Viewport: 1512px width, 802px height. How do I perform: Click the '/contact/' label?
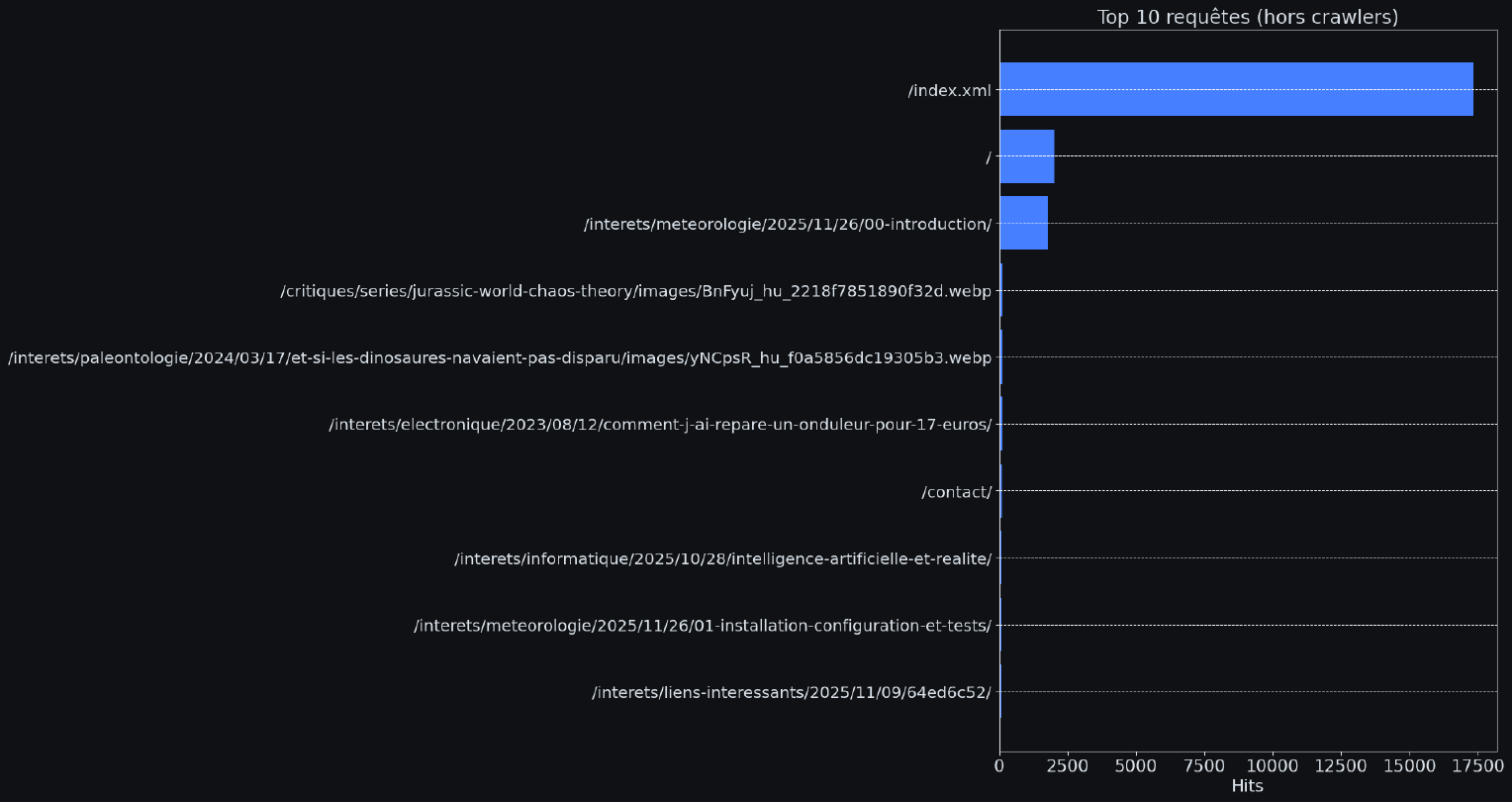[956, 492]
